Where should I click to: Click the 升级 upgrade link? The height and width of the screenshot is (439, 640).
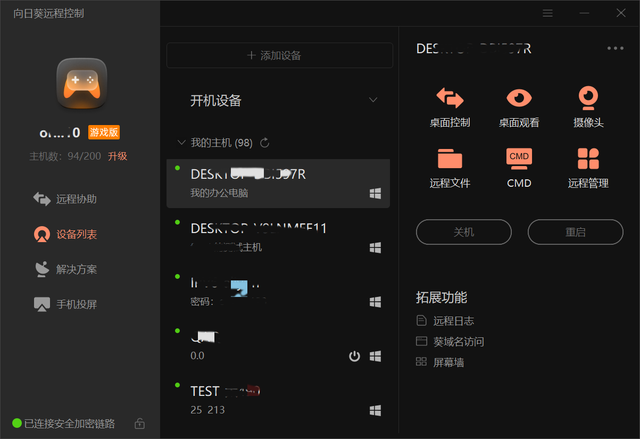coord(118,156)
